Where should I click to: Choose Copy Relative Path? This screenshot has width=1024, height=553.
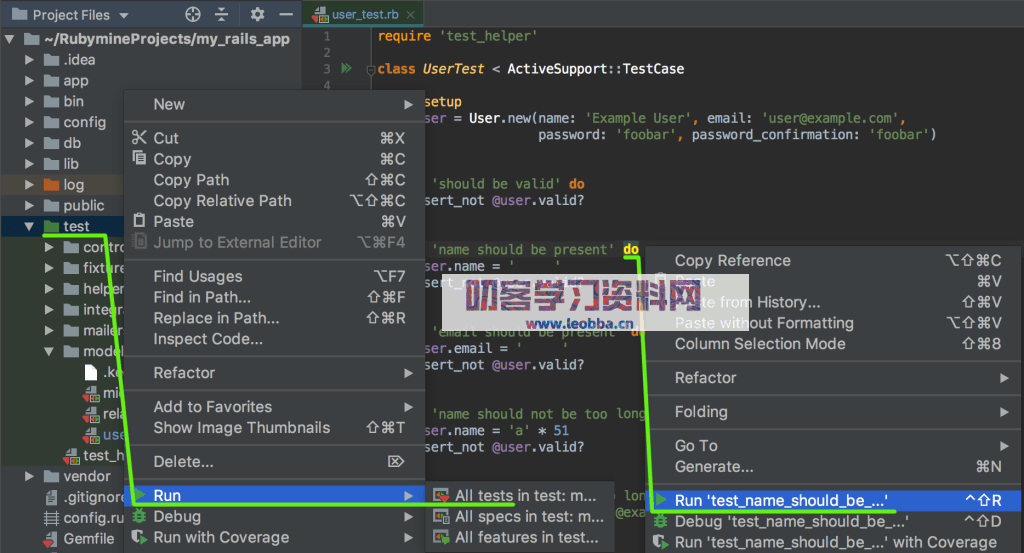[x=274, y=200]
